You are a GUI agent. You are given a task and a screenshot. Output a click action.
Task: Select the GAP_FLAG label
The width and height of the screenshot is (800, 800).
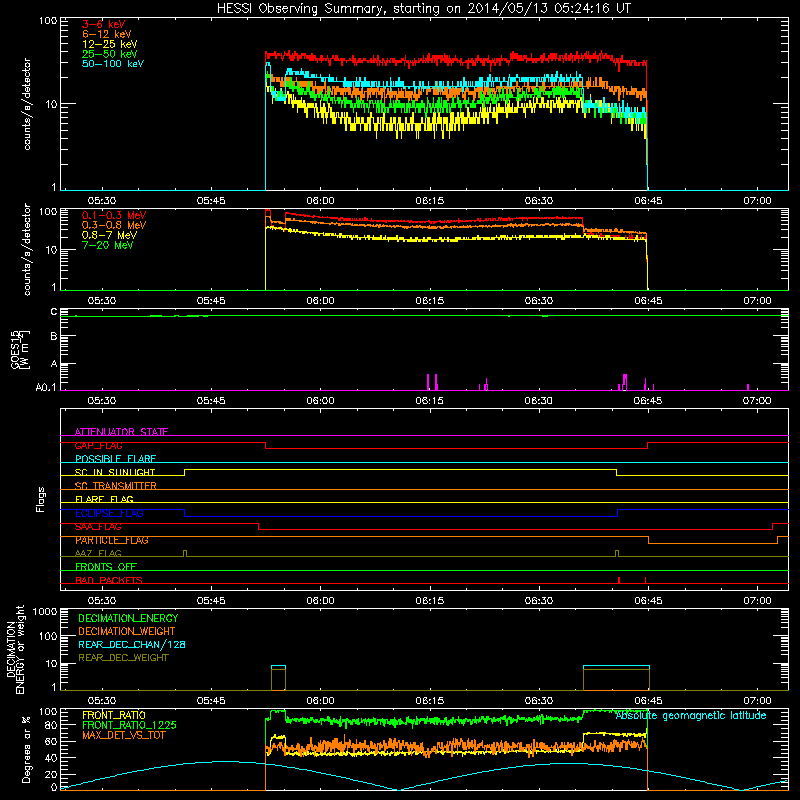coord(98,445)
